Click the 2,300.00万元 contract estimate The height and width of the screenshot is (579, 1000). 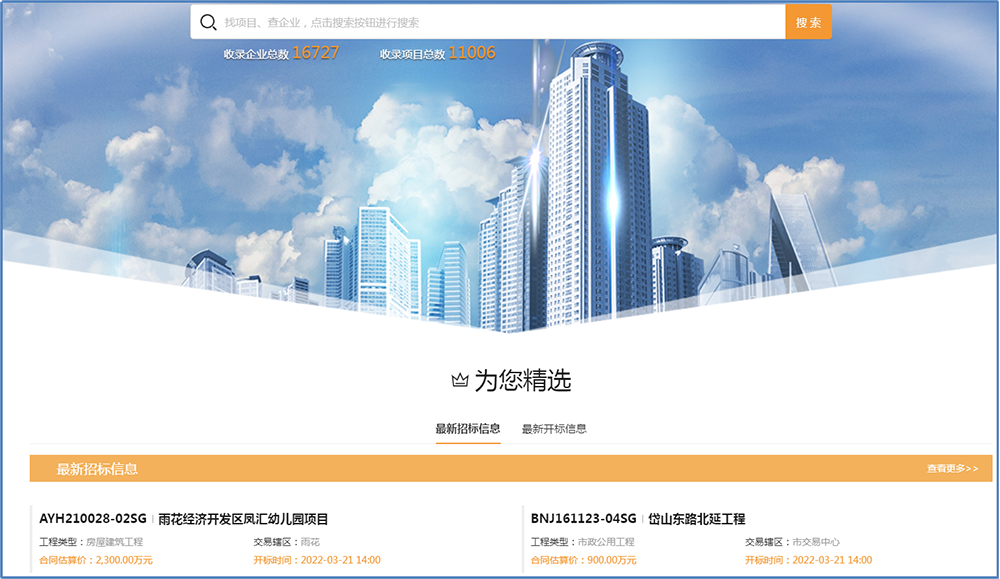[x=124, y=560]
